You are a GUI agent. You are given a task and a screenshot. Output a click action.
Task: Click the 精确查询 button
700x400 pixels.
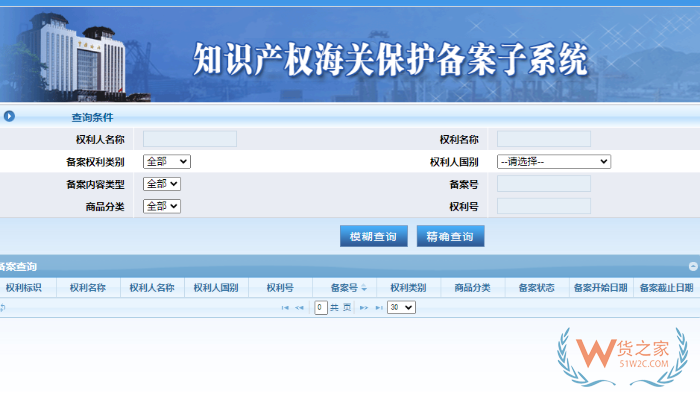pyautogui.click(x=450, y=236)
